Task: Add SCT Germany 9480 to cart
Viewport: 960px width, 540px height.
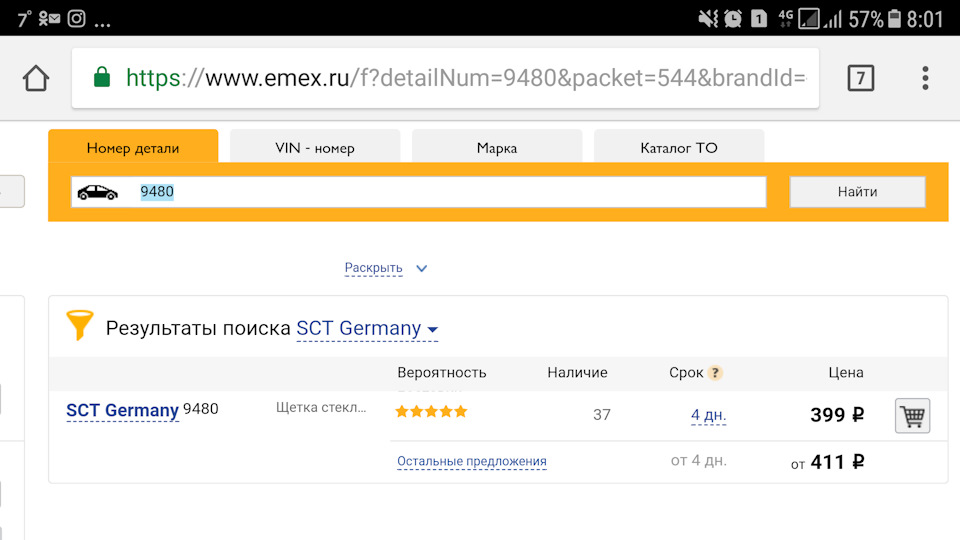Action: (911, 415)
